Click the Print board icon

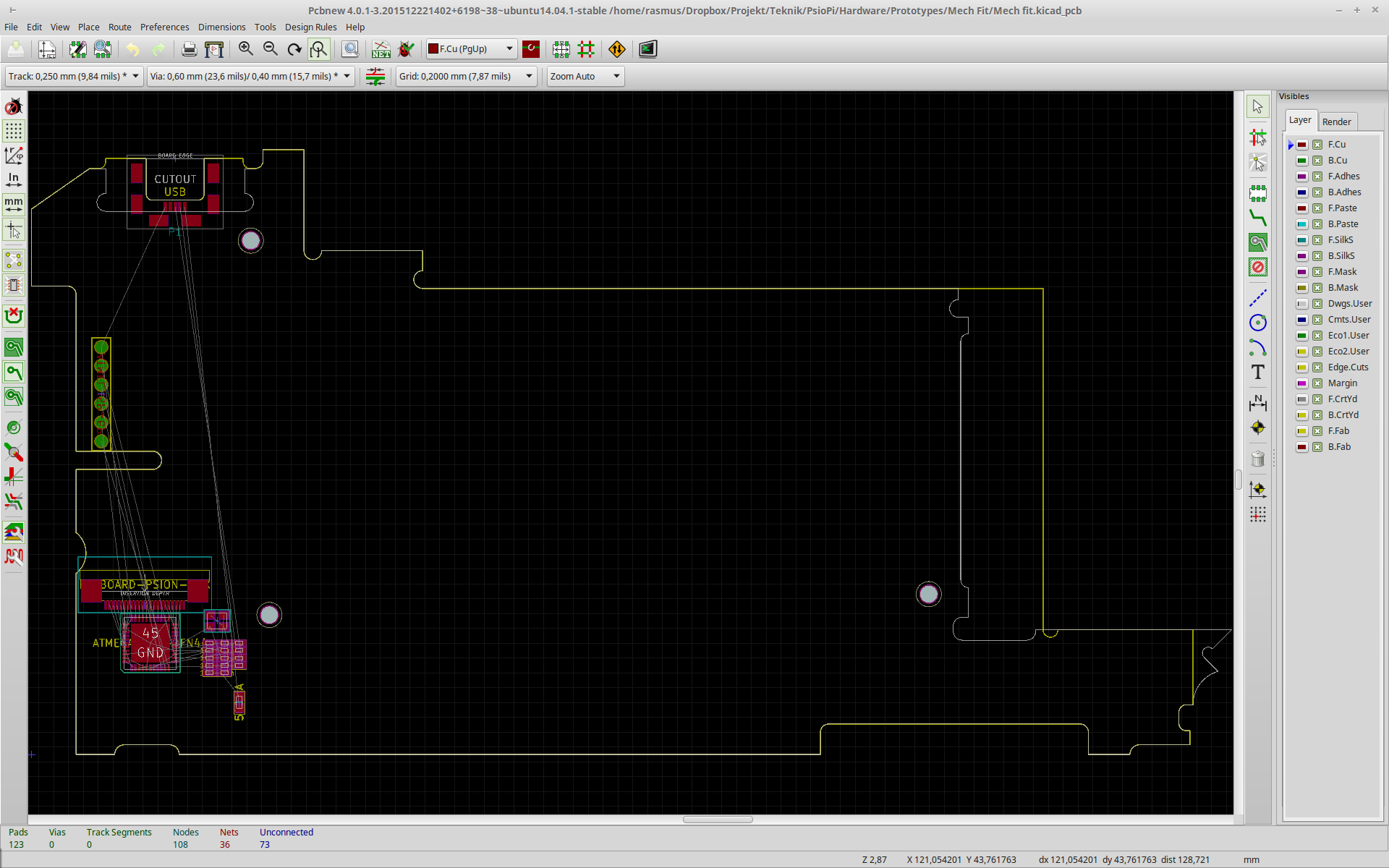tap(189, 49)
